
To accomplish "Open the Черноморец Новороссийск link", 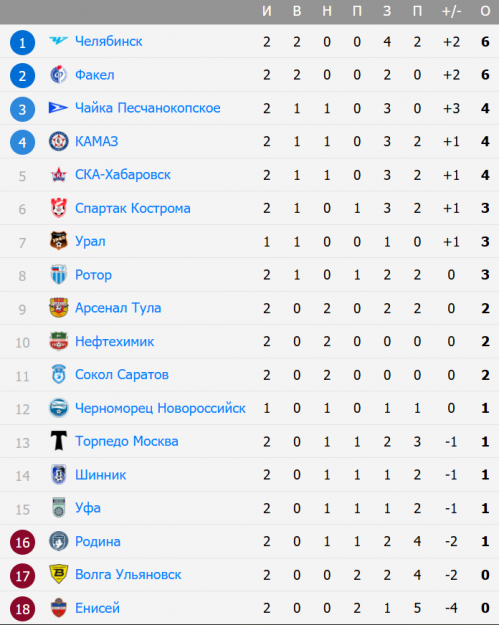I will [x=160, y=408].
